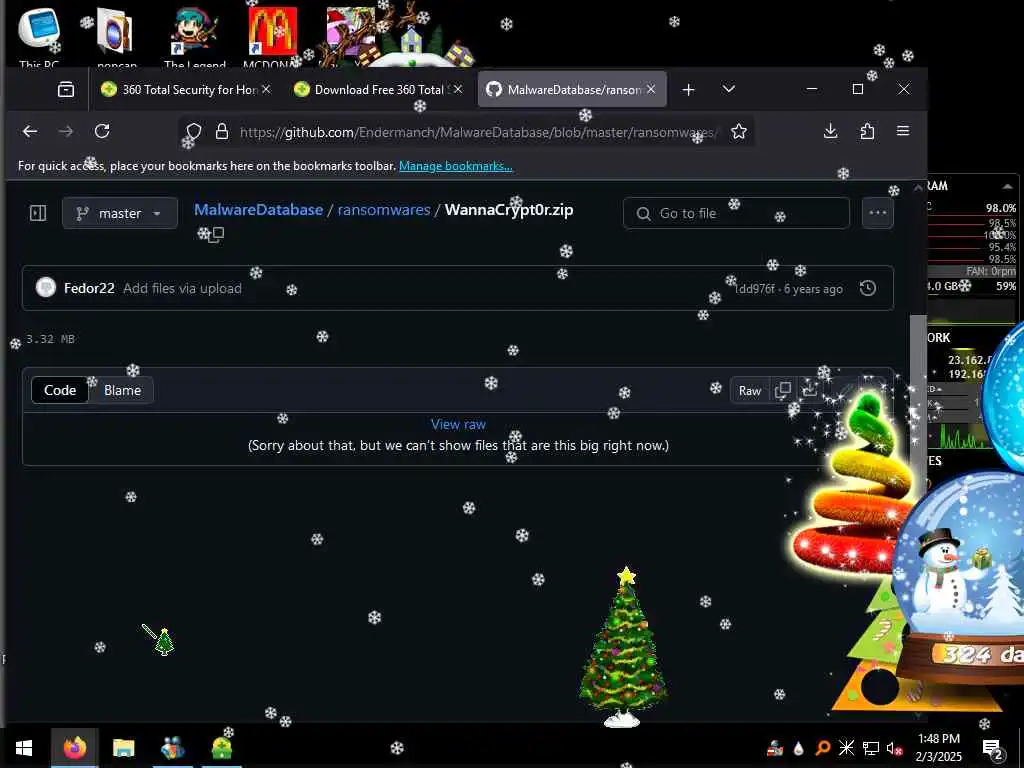The width and height of the screenshot is (1024, 768).
Task: Open the network tray icon
Action: tap(871, 748)
